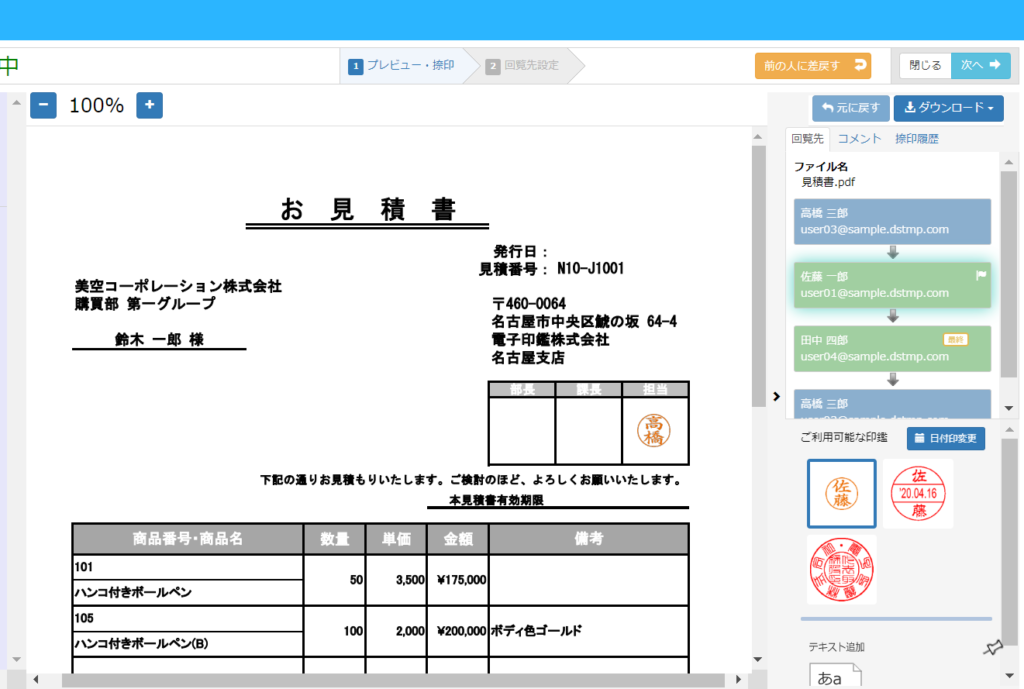Screen dimensions: 1024x689
Task: Select the orange 佐藤 name seal
Action: (841, 493)
